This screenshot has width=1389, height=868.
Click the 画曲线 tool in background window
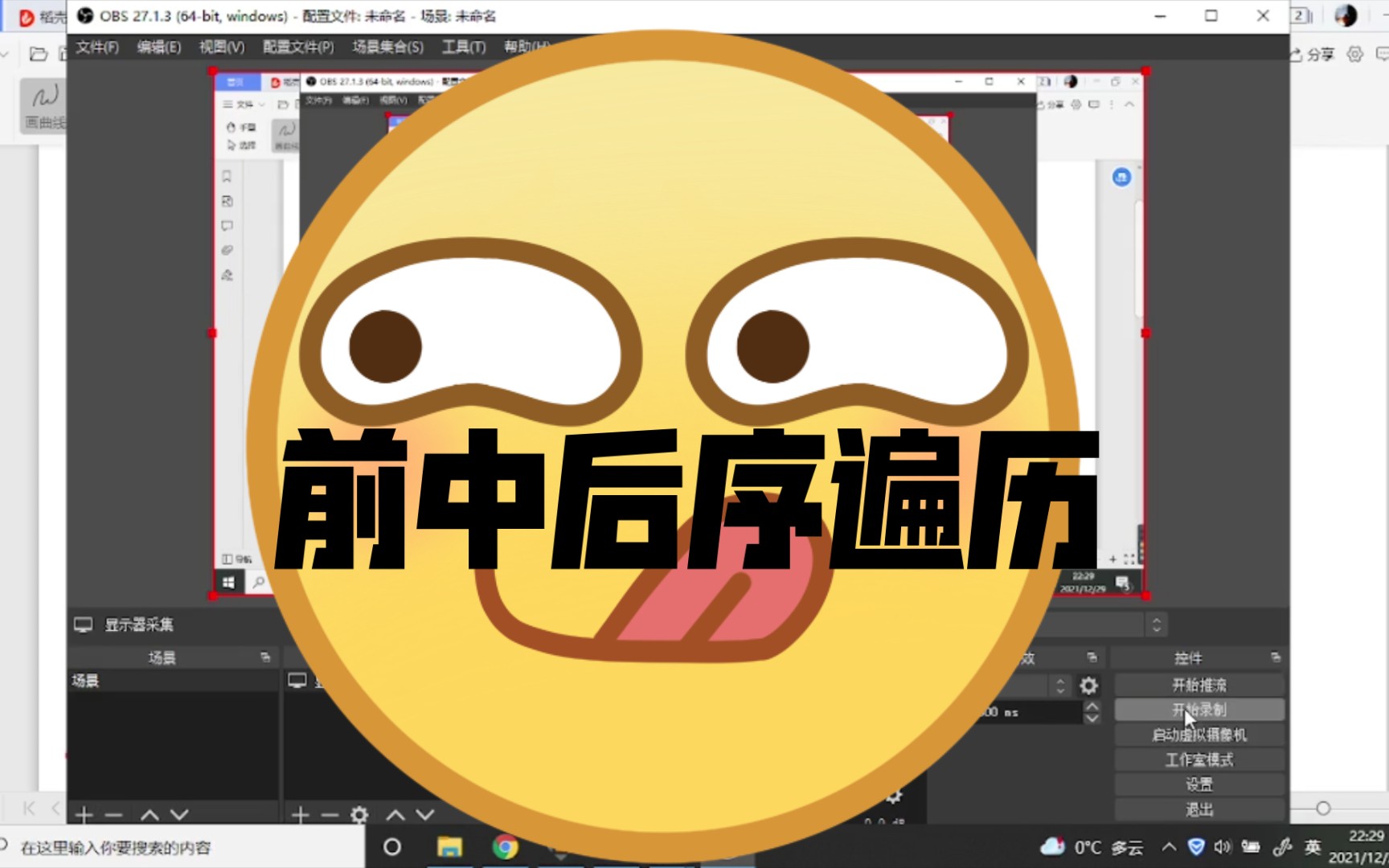(43, 106)
